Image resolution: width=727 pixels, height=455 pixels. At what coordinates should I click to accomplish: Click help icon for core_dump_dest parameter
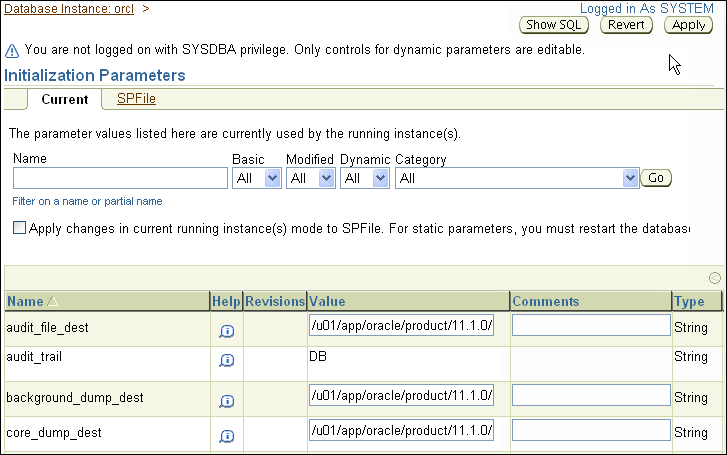coord(227,436)
